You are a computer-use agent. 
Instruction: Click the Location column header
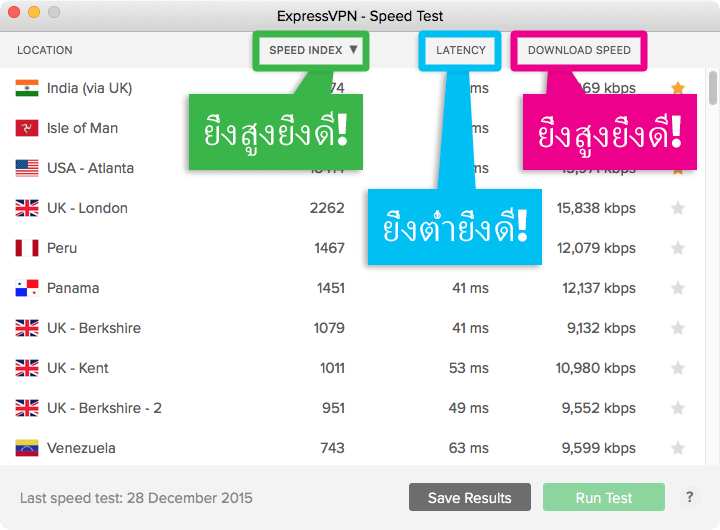pyautogui.click(x=45, y=50)
